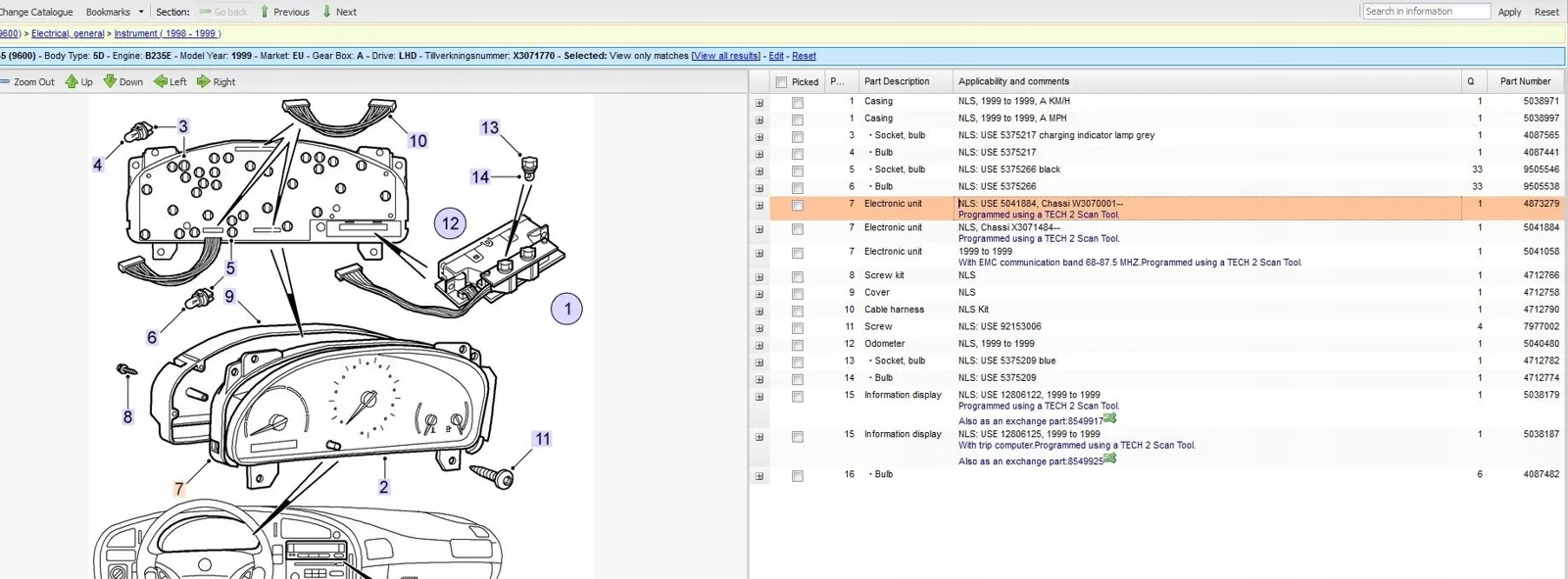
Task: Click the green Down arrow icon
Action: click(x=110, y=82)
